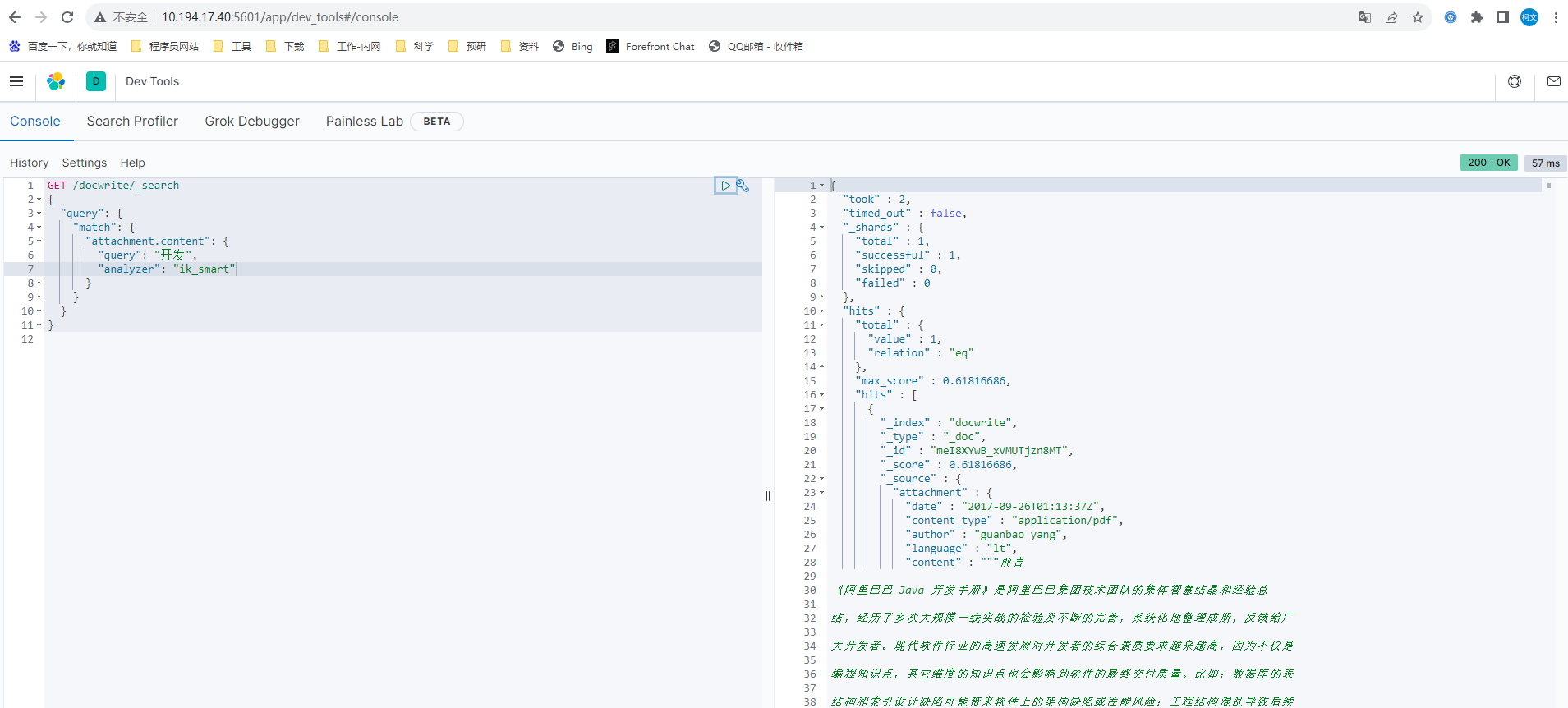
Task: Reload the browser page
Action: point(67,17)
